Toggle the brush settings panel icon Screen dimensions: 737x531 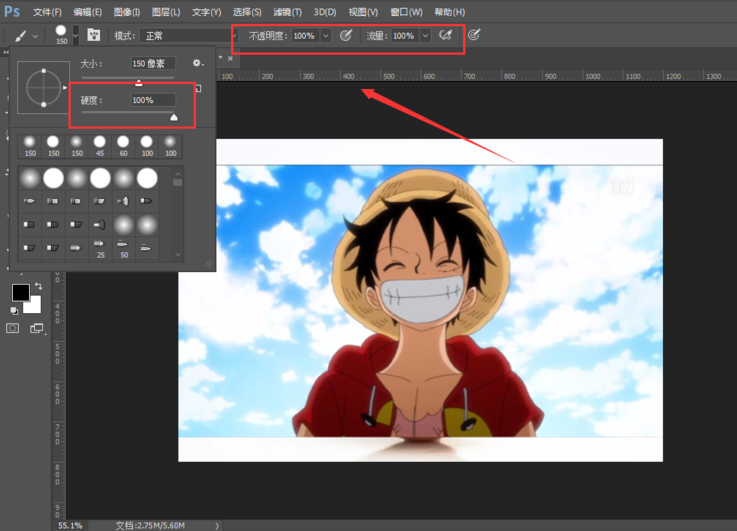[94, 35]
